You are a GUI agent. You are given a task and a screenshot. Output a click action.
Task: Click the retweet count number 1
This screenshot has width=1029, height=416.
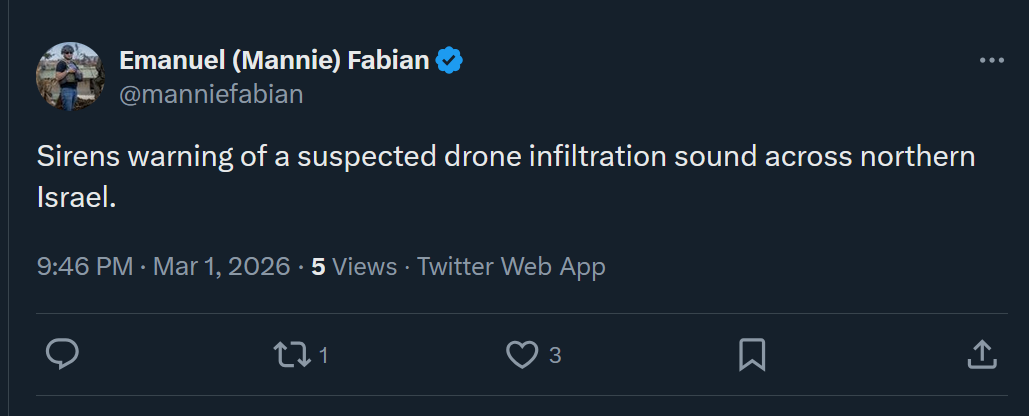click(x=324, y=355)
